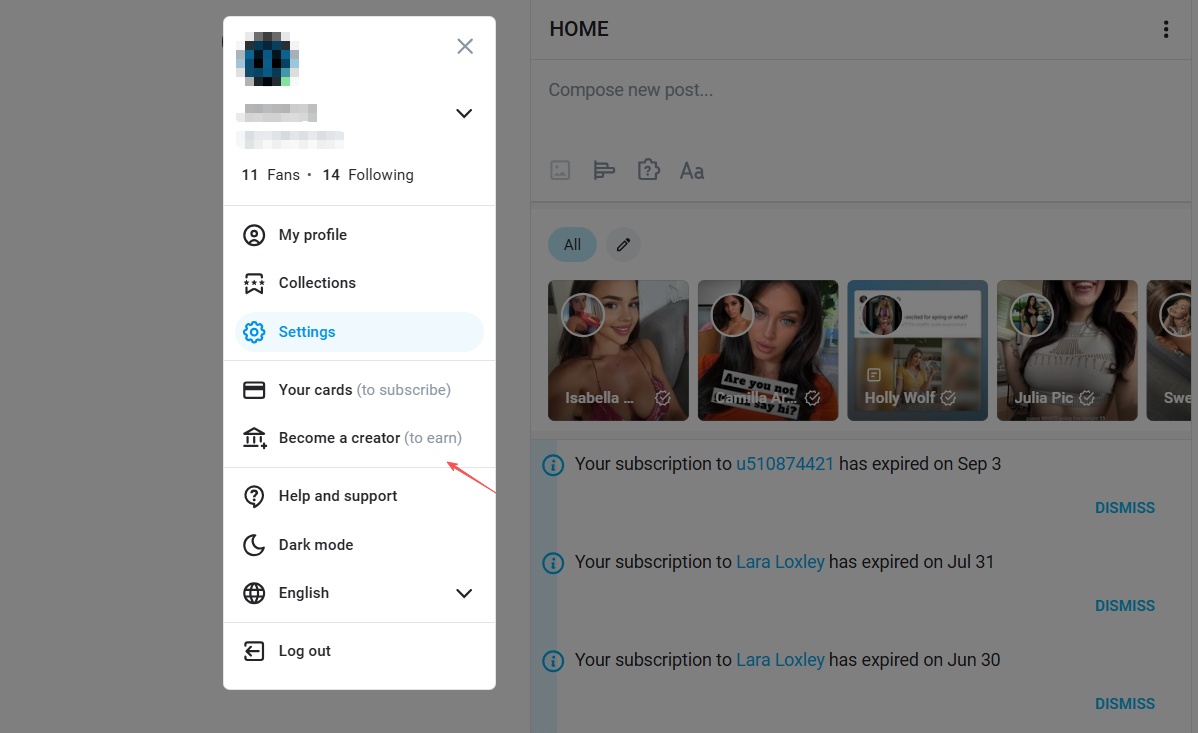Toggle Dark mode
The image size is (1198, 733).
[315, 545]
